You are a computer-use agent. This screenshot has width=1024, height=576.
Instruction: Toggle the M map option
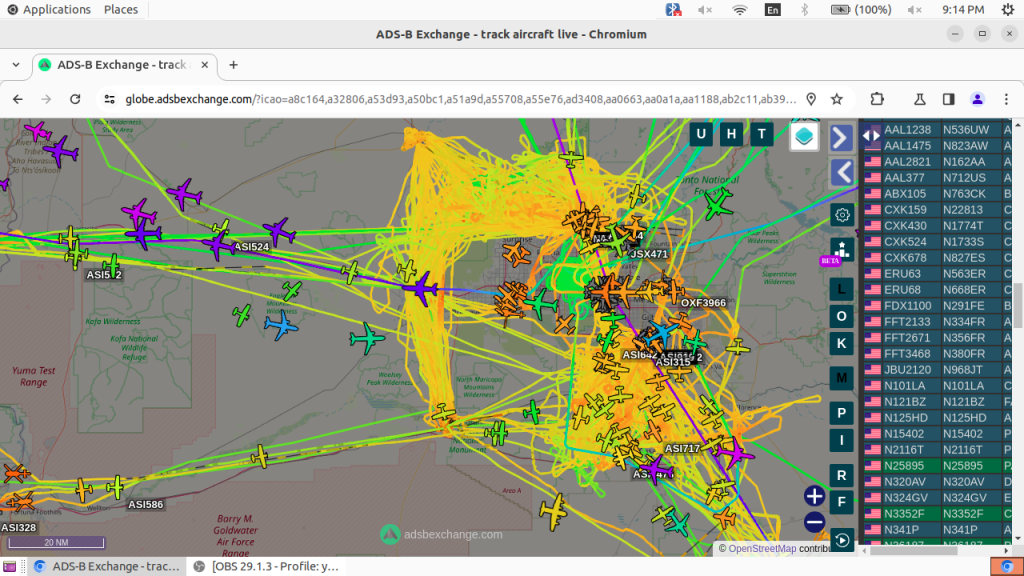click(841, 378)
